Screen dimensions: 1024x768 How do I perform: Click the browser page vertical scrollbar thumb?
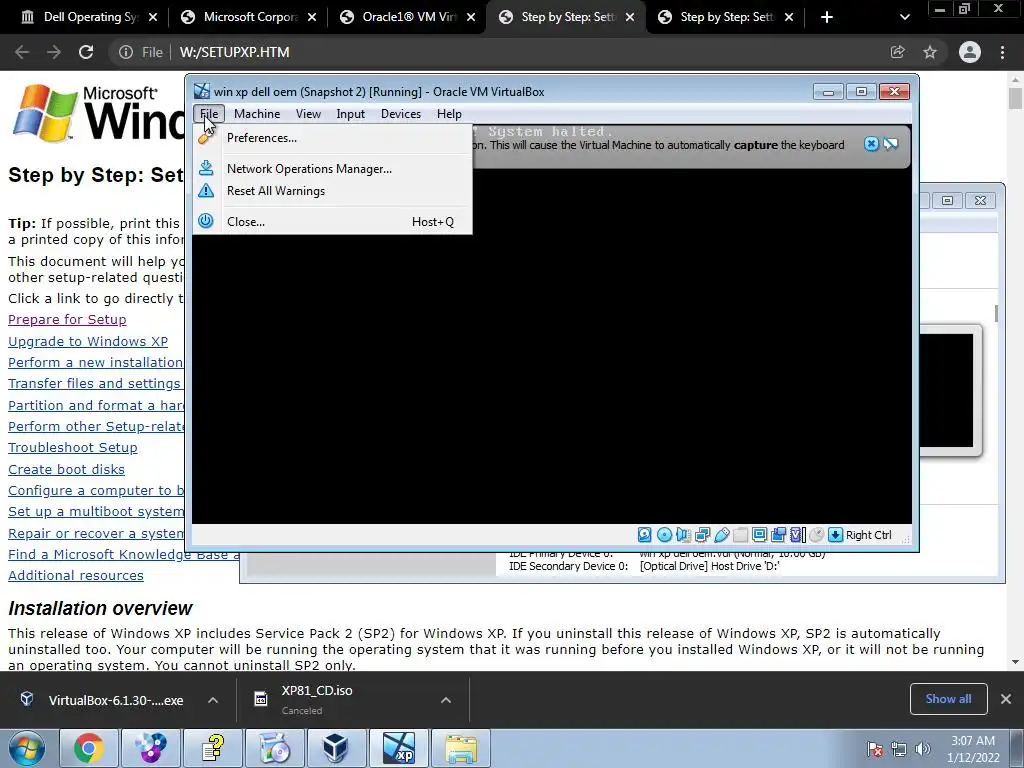click(1015, 98)
